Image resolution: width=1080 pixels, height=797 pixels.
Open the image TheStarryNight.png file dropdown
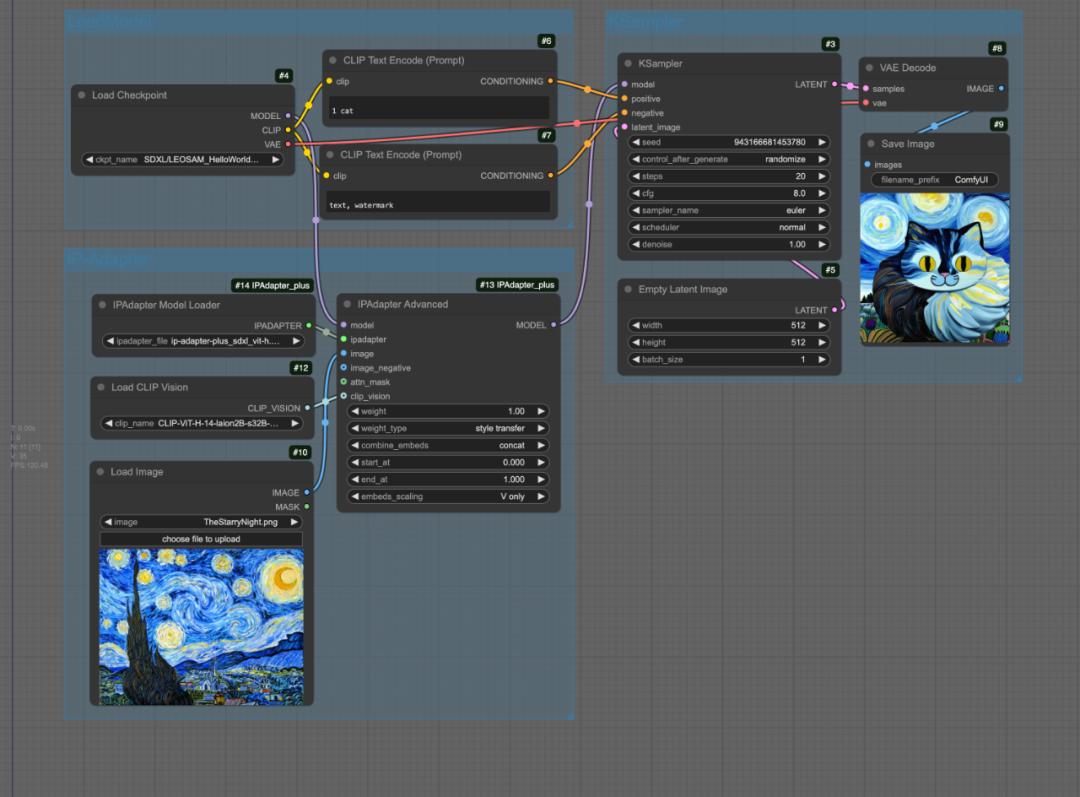pyautogui.click(x=201, y=522)
